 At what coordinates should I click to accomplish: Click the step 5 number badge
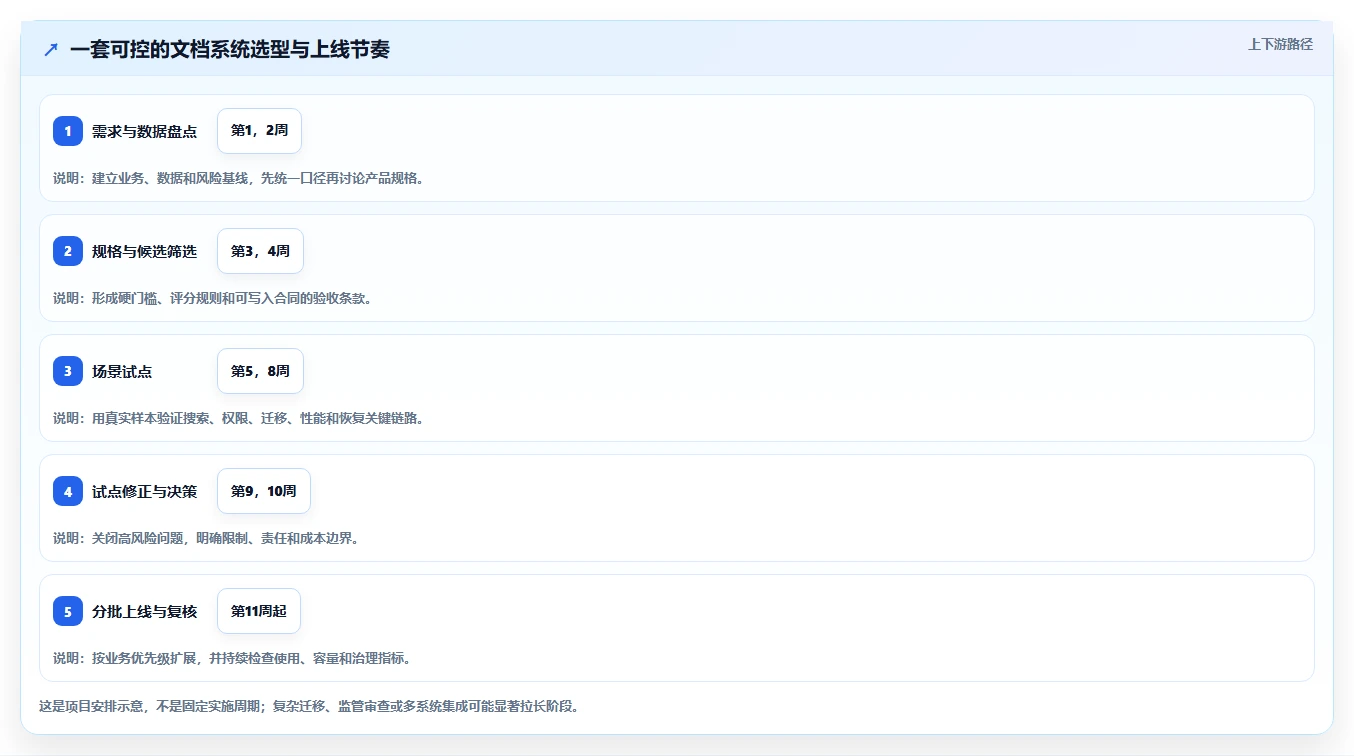[68, 611]
